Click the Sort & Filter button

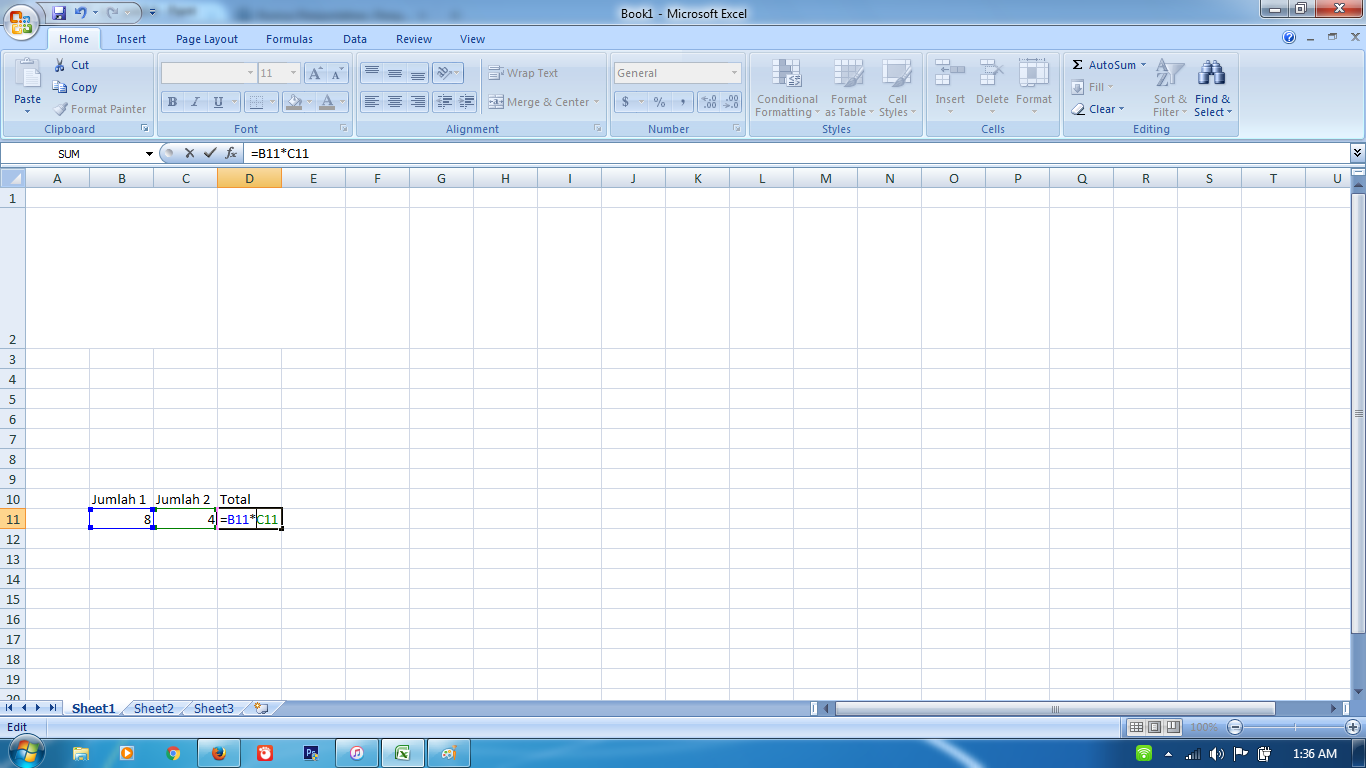click(x=1170, y=87)
